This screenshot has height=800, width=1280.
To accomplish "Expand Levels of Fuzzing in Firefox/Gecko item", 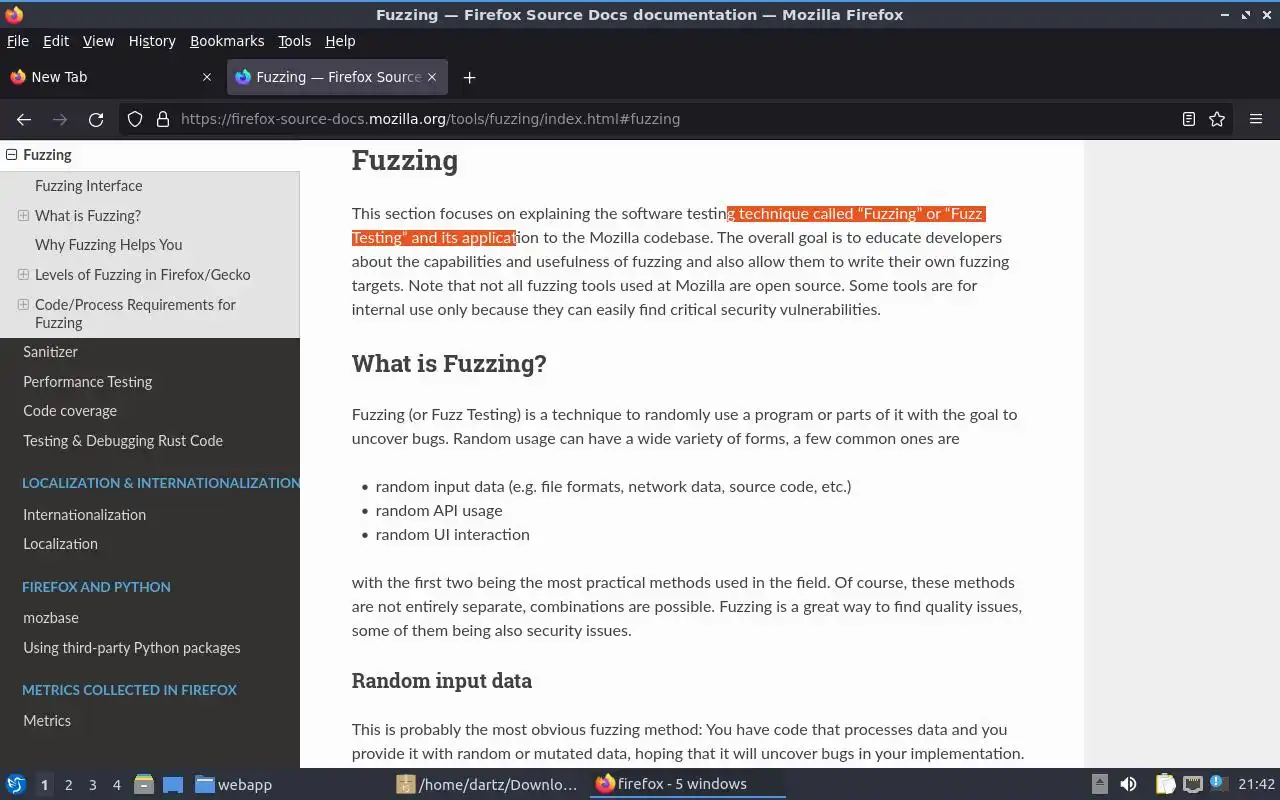I will (x=23, y=274).
